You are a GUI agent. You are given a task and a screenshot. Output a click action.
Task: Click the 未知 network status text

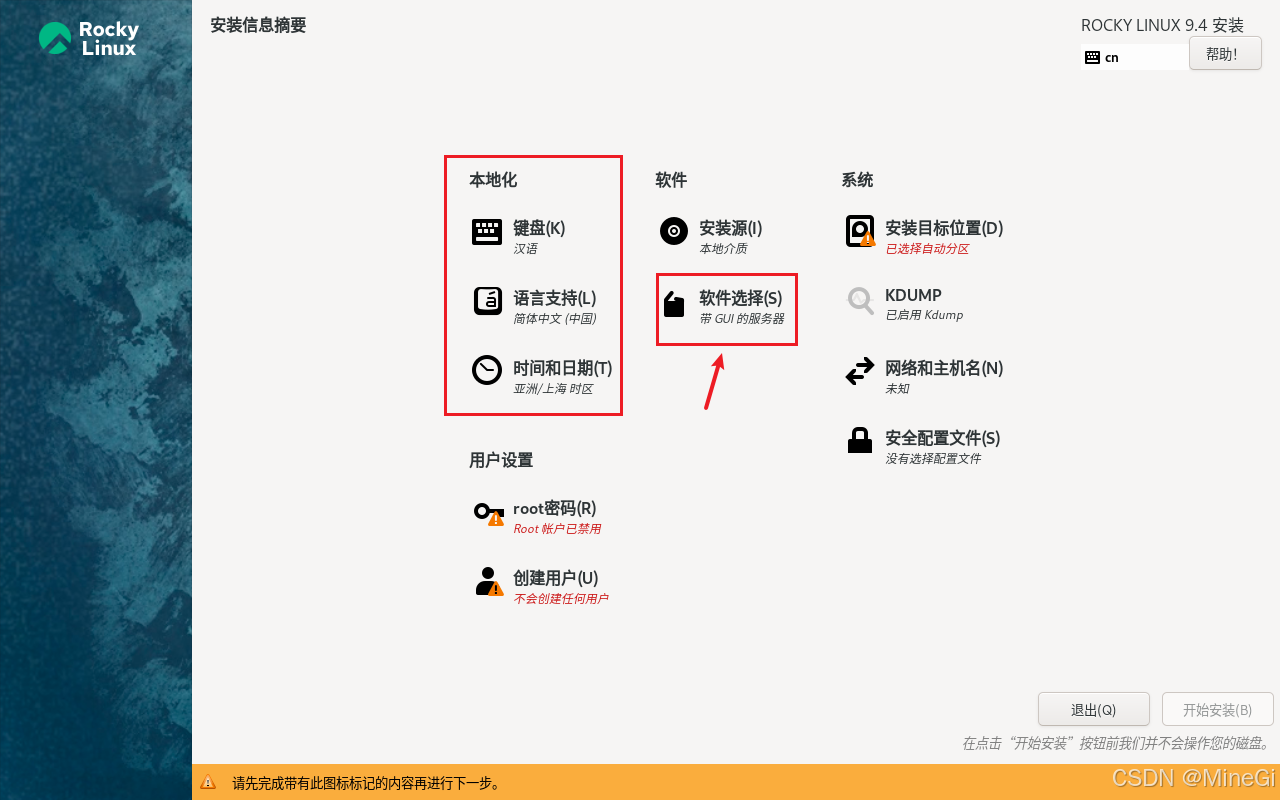pos(897,388)
